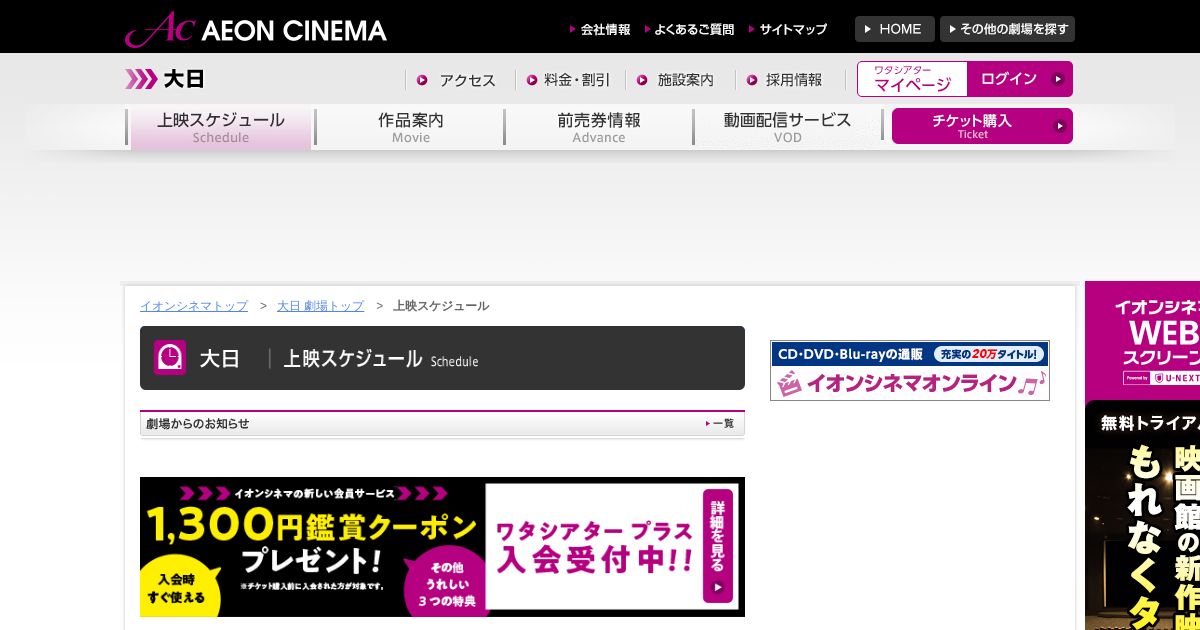Open the WEB スクリーン U-NEXT side banner

[1142, 338]
